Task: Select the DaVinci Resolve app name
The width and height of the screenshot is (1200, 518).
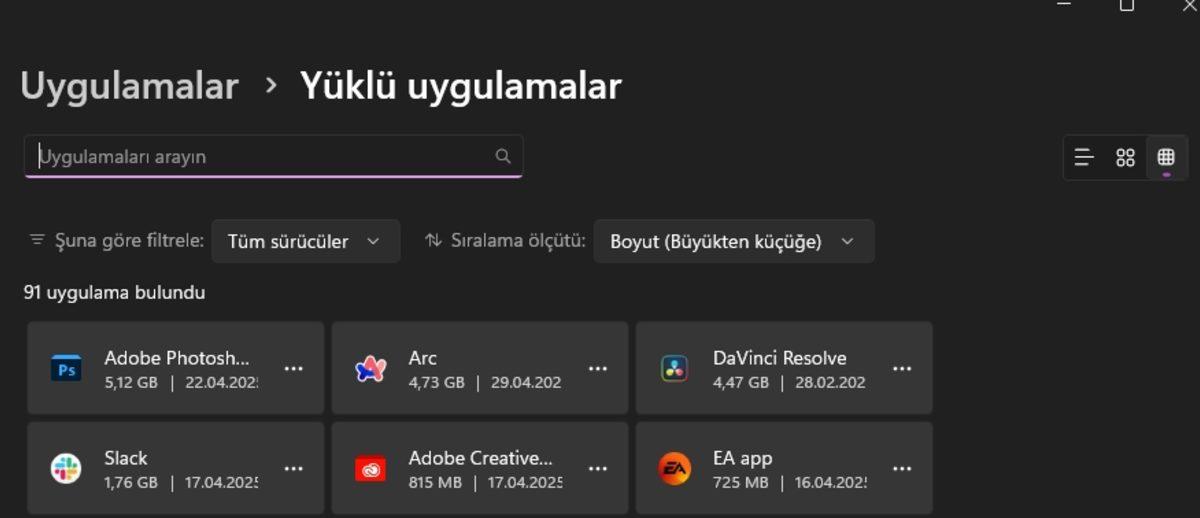Action: pos(780,358)
